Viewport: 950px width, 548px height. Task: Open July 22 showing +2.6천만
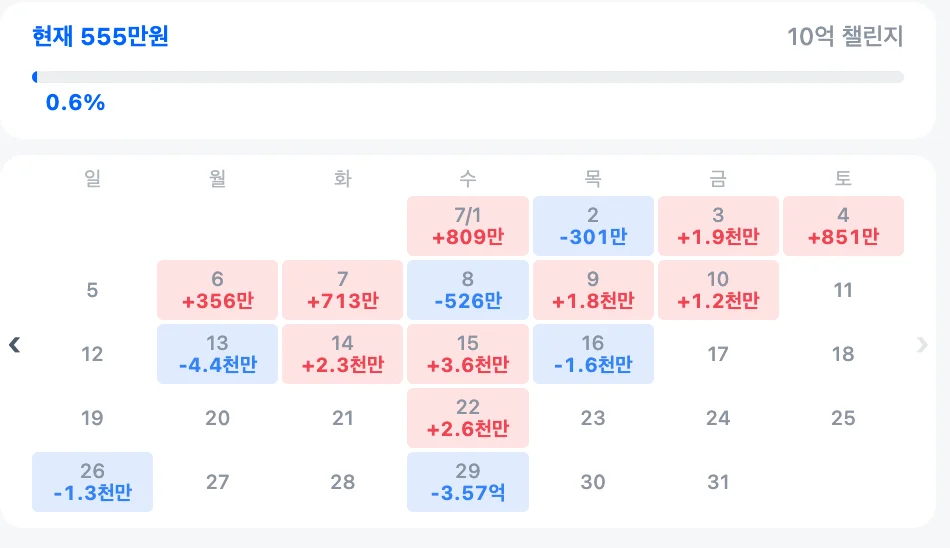(468, 418)
